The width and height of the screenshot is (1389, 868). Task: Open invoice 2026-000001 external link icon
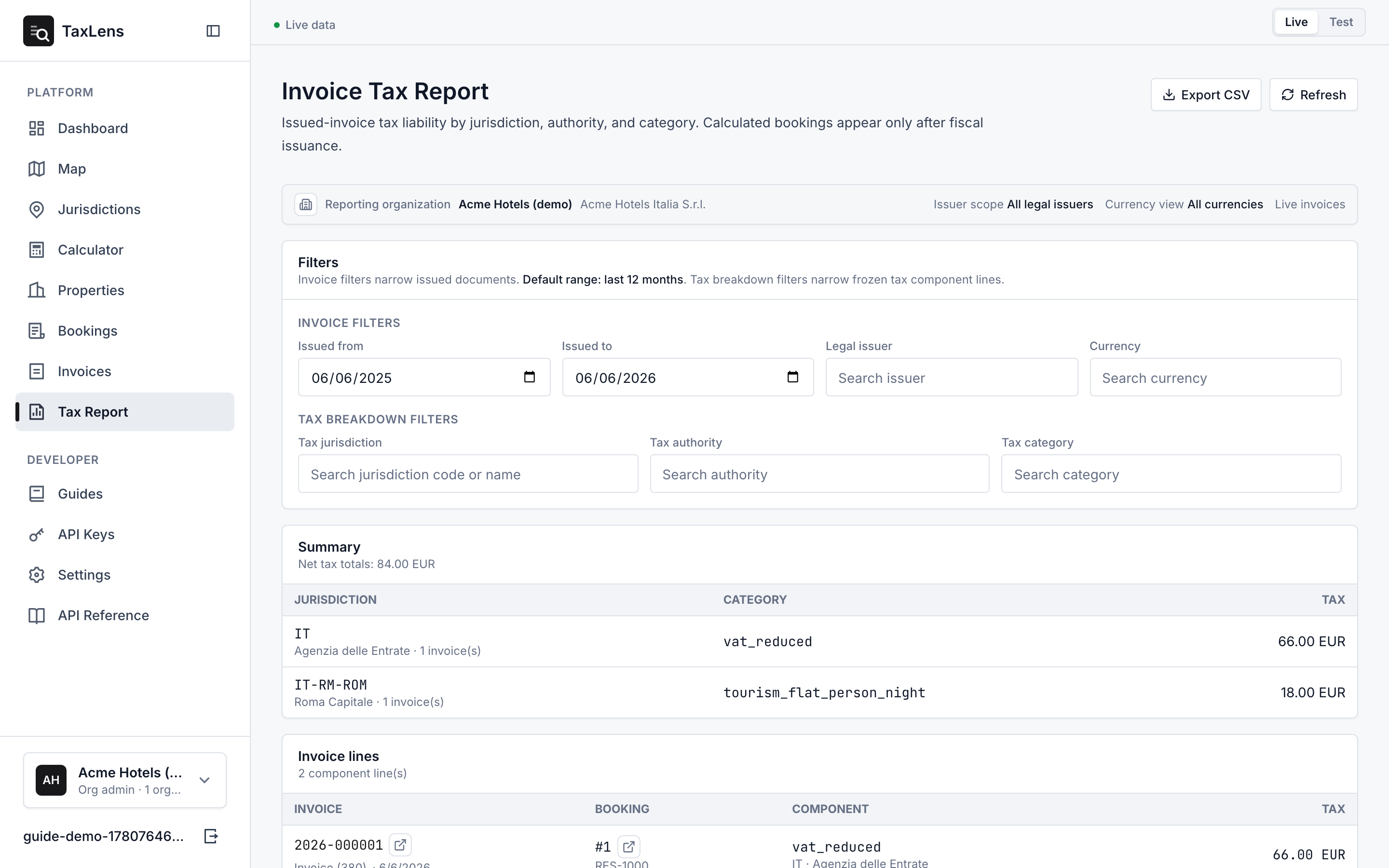[x=400, y=845]
